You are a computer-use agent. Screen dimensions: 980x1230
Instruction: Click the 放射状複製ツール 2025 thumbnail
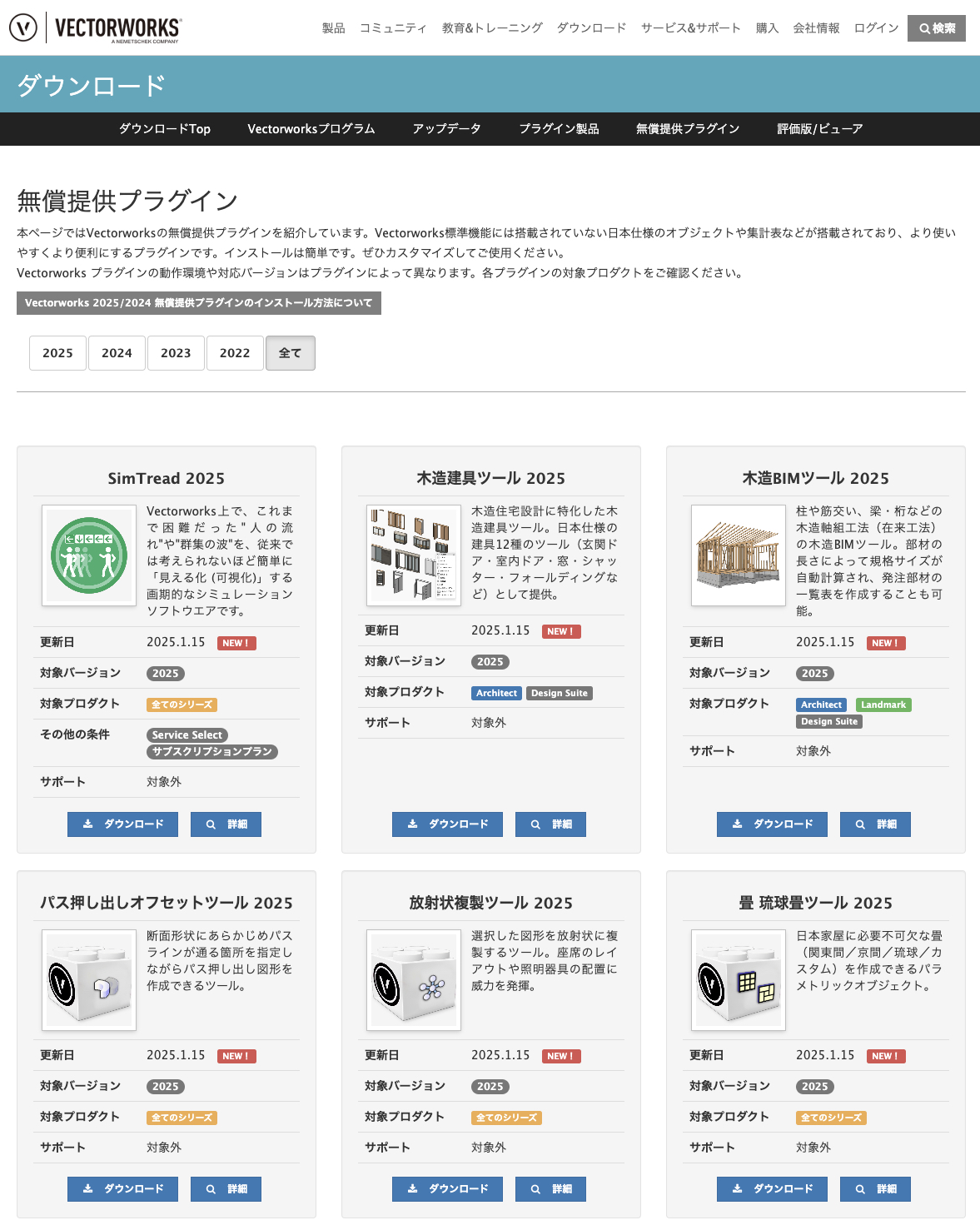pyautogui.click(x=414, y=980)
